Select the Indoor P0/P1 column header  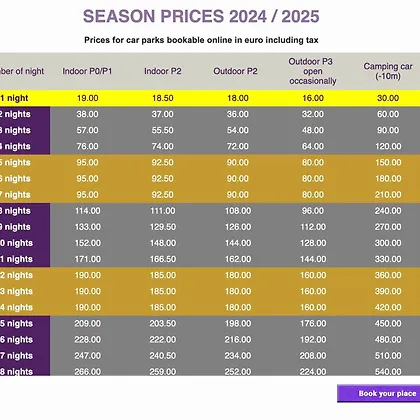87,71
